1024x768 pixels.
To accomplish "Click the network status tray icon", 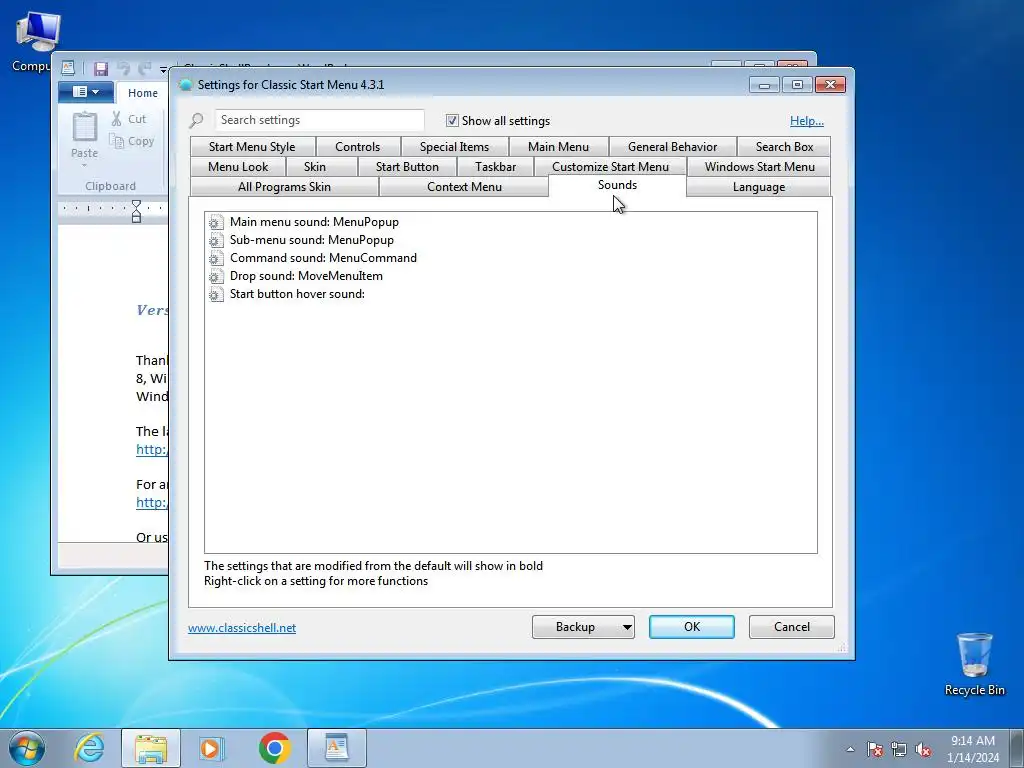I will click(x=899, y=749).
